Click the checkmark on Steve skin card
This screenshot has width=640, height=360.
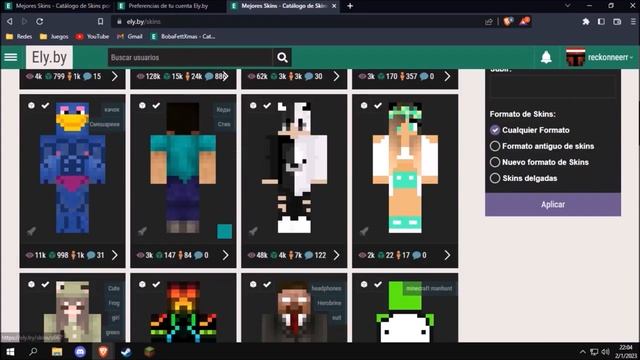(x=156, y=105)
